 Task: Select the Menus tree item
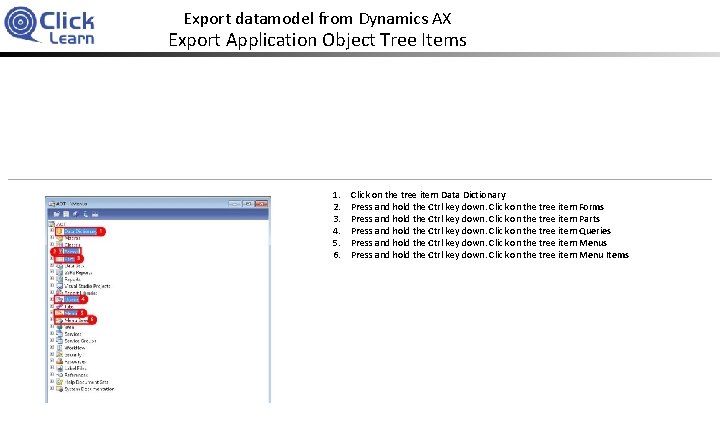pos(71,313)
